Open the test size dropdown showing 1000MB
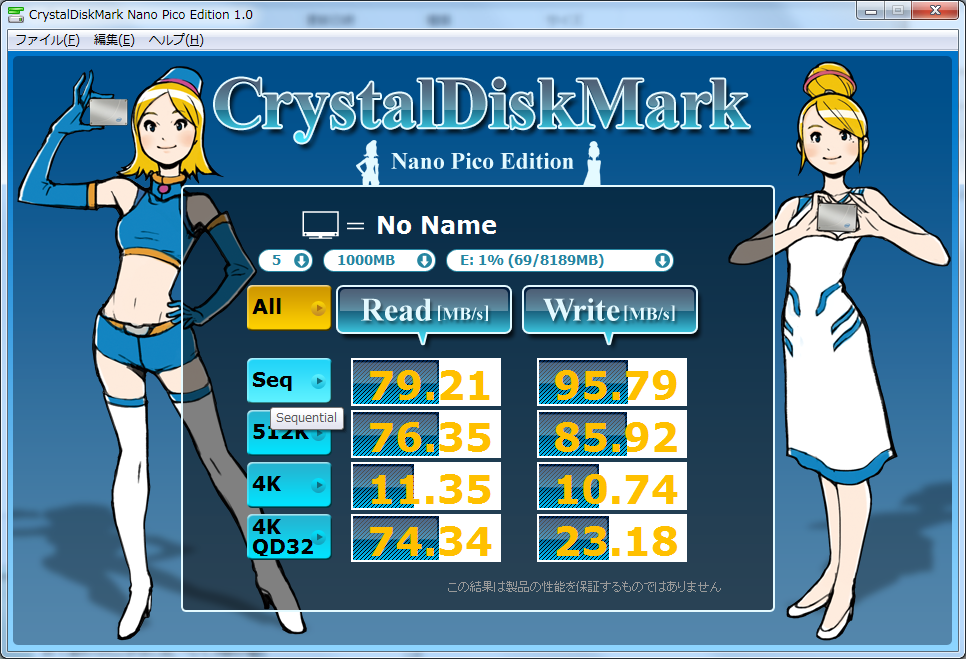Image resolution: width=966 pixels, height=659 pixels. click(379, 261)
